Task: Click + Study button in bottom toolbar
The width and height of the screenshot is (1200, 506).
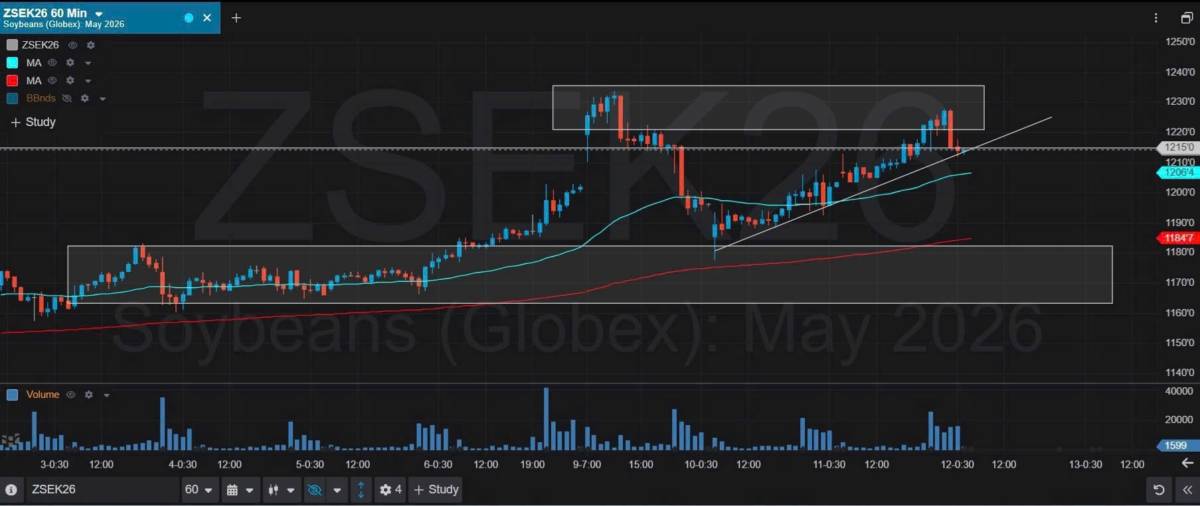Action: tap(435, 490)
